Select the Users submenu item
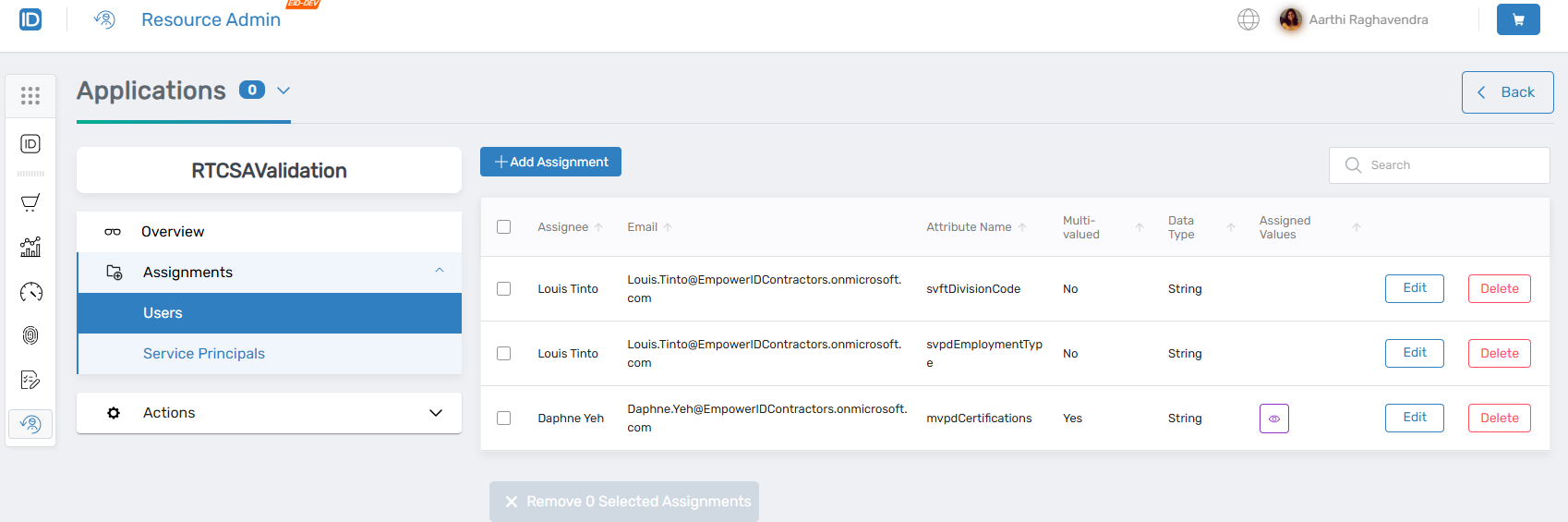 [x=270, y=313]
